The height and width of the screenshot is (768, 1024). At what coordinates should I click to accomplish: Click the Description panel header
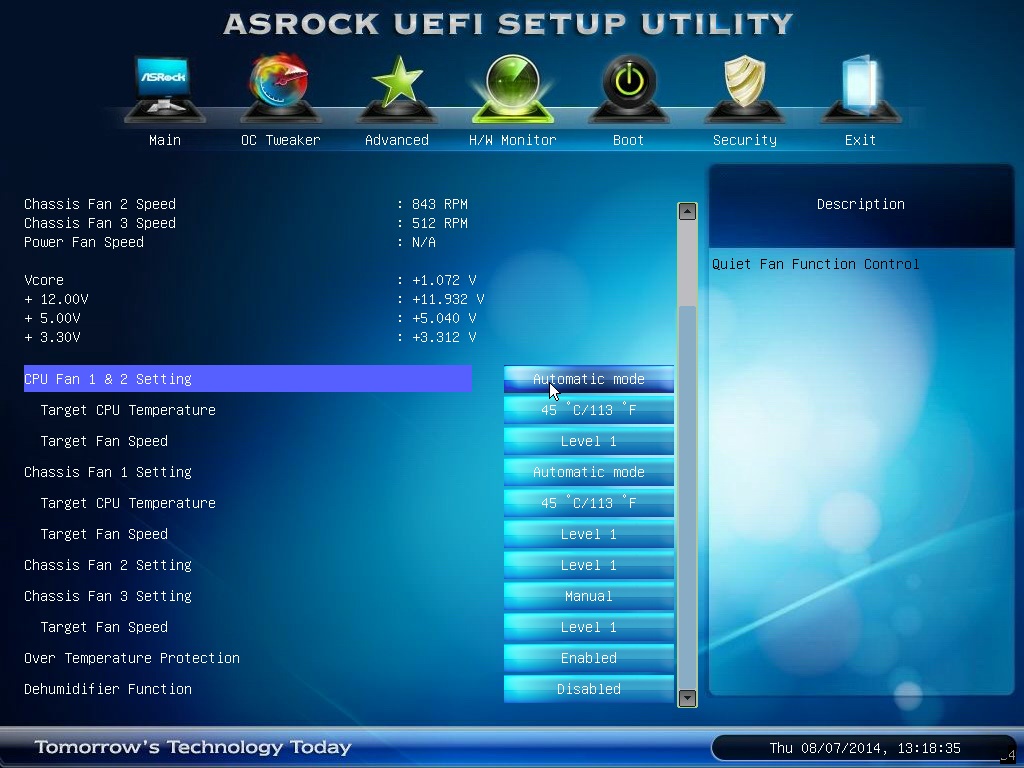pos(861,204)
